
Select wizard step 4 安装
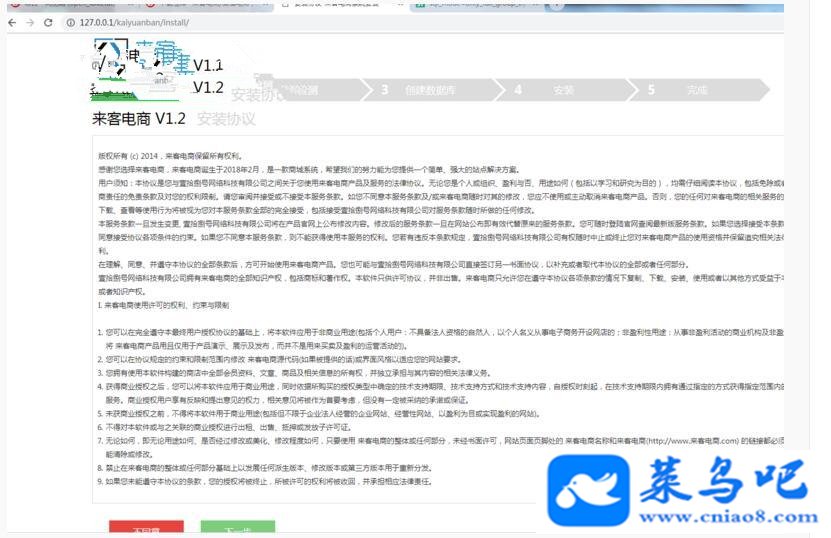tap(563, 90)
